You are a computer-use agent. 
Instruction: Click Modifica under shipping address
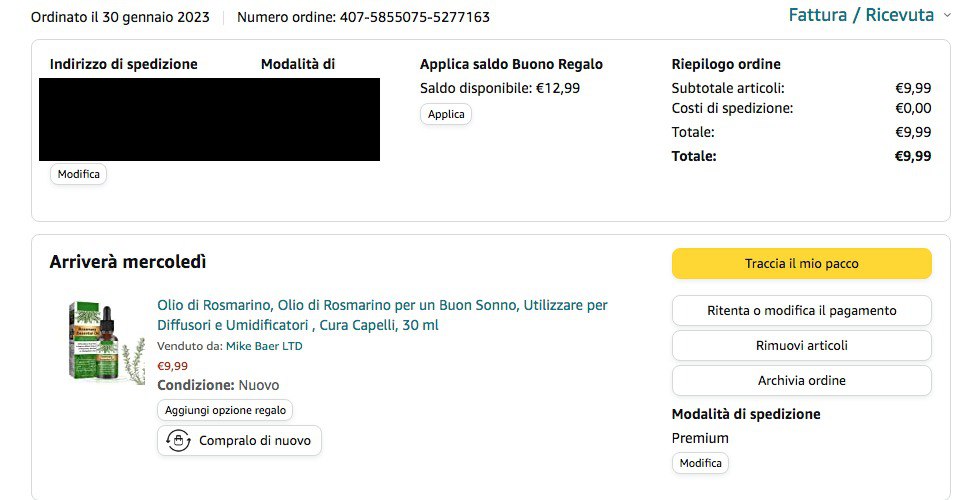point(79,174)
